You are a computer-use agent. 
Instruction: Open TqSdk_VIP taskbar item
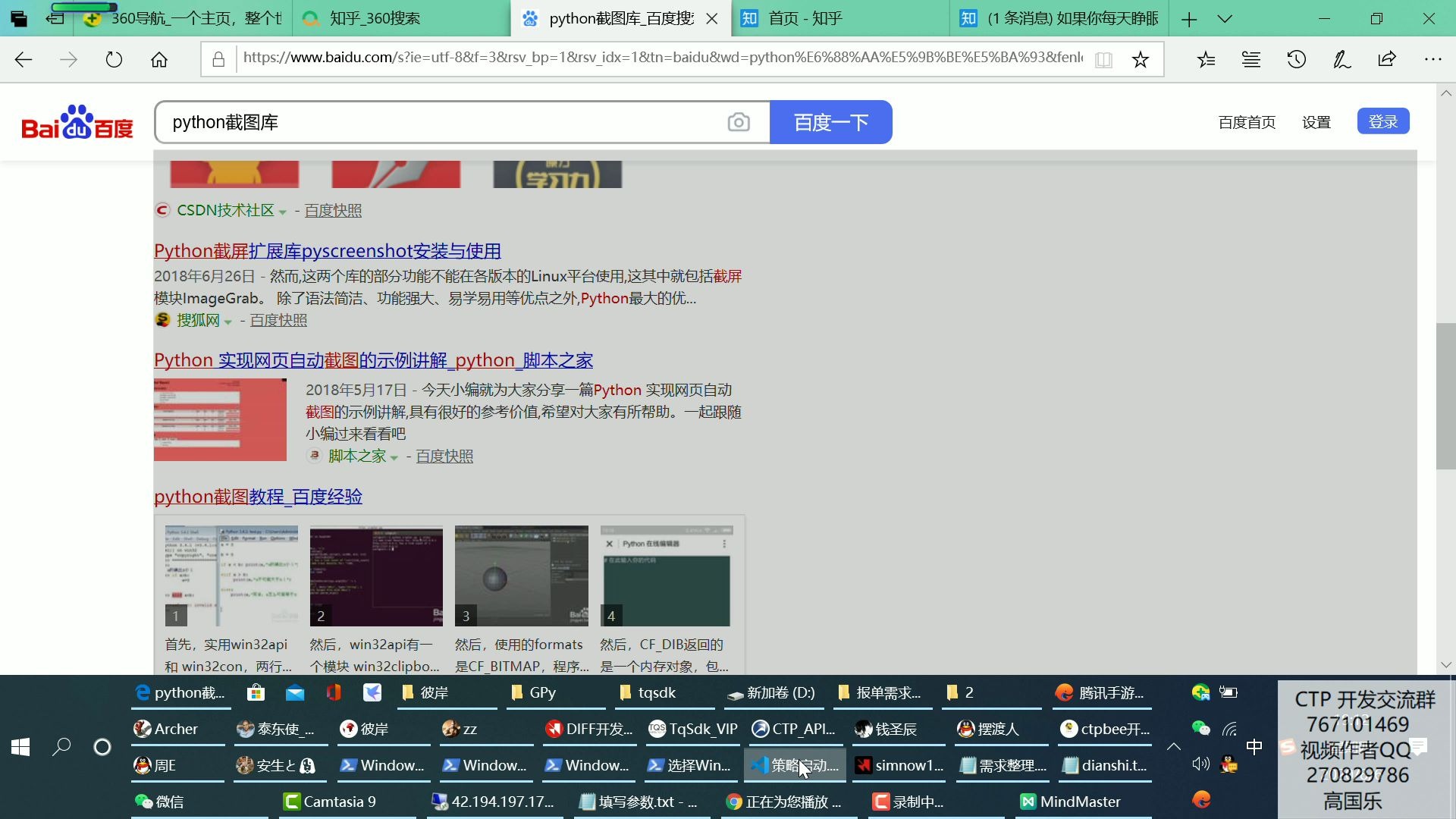pyautogui.click(x=694, y=729)
